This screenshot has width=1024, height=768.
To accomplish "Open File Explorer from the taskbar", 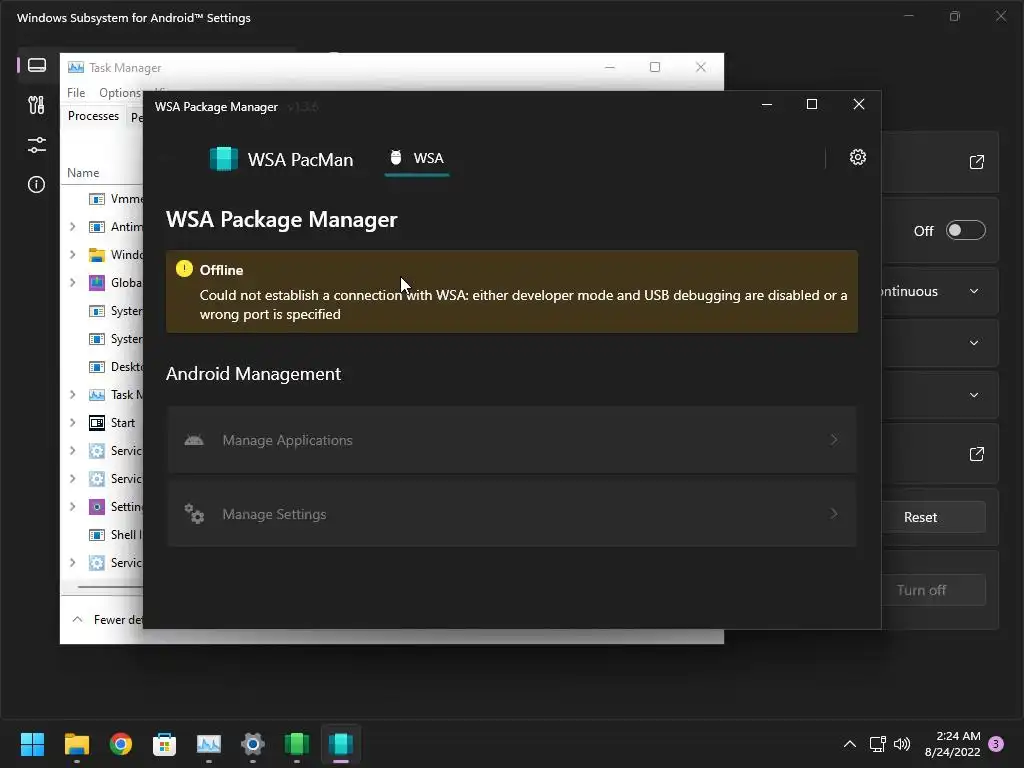I will tap(76, 744).
